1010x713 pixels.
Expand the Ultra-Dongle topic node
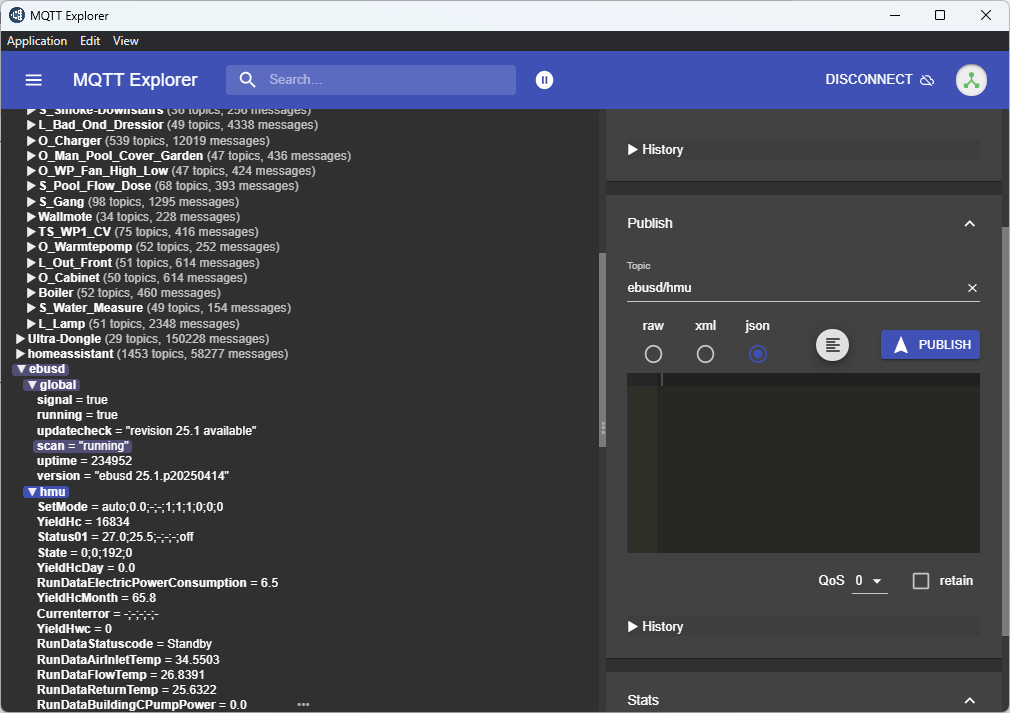(x=21, y=339)
